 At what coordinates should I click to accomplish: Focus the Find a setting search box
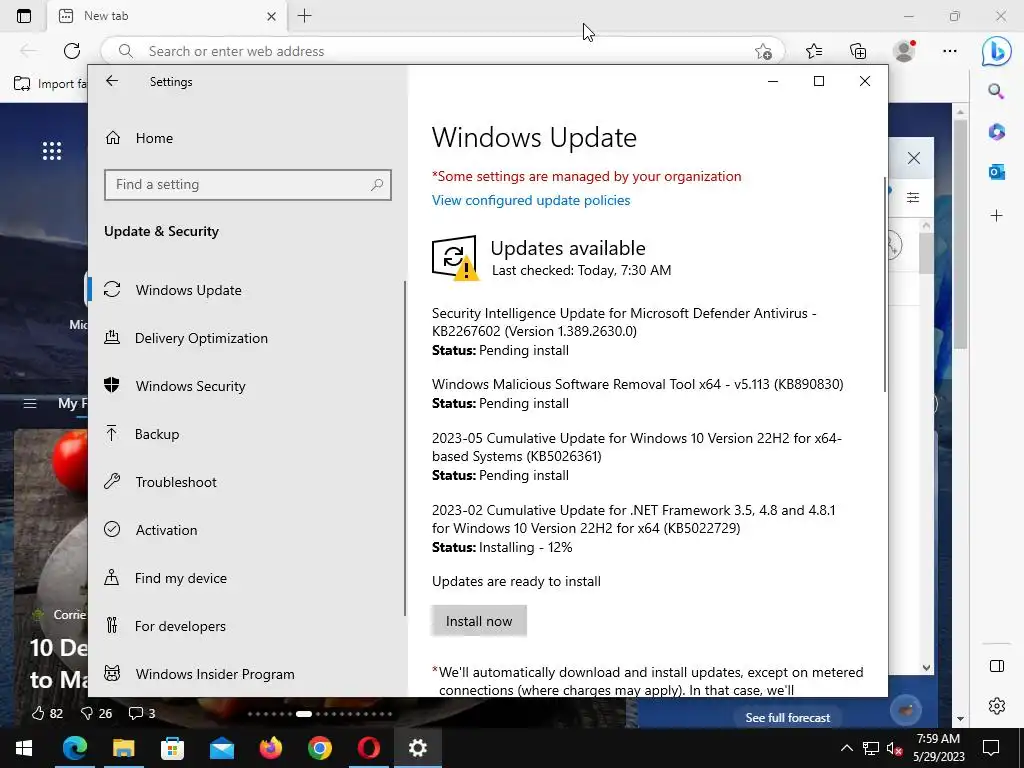pyautogui.click(x=248, y=185)
